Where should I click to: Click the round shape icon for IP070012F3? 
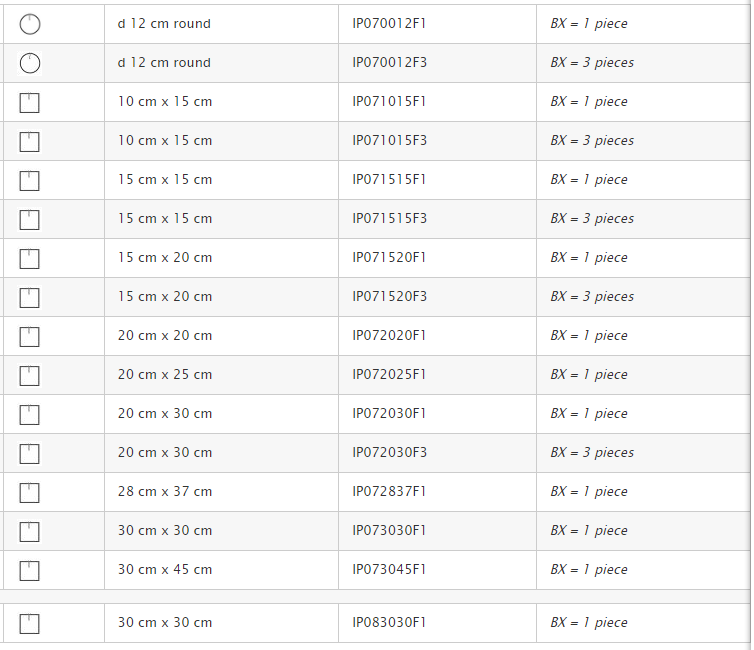click(30, 63)
